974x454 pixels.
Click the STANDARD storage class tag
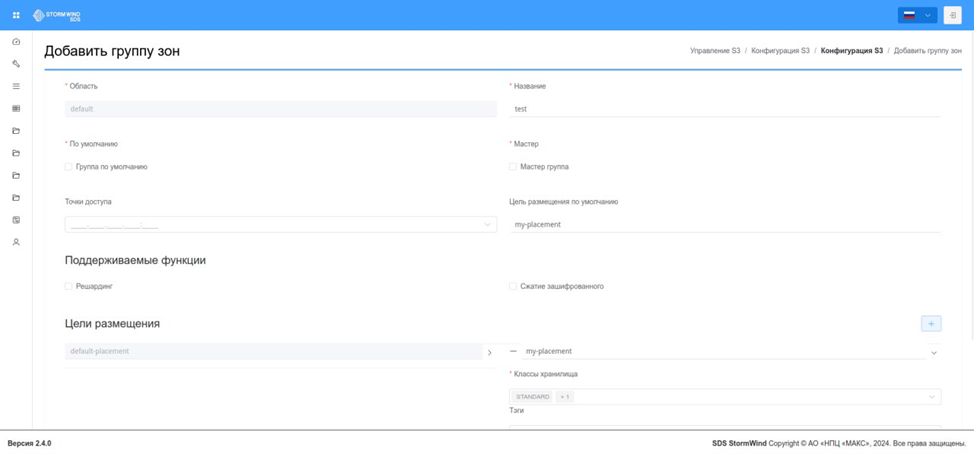point(533,397)
